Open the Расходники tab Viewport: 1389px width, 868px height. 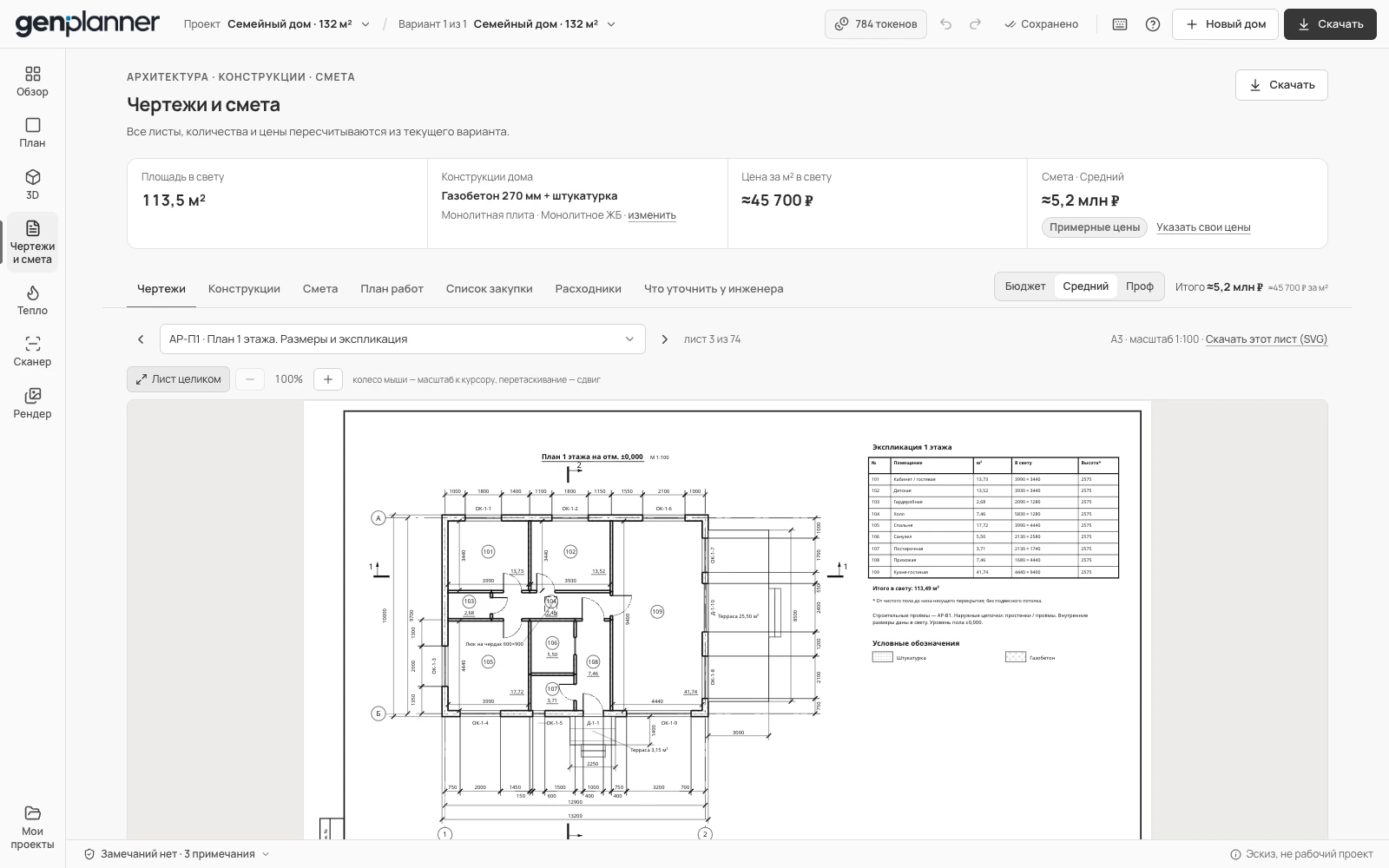click(x=588, y=289)
